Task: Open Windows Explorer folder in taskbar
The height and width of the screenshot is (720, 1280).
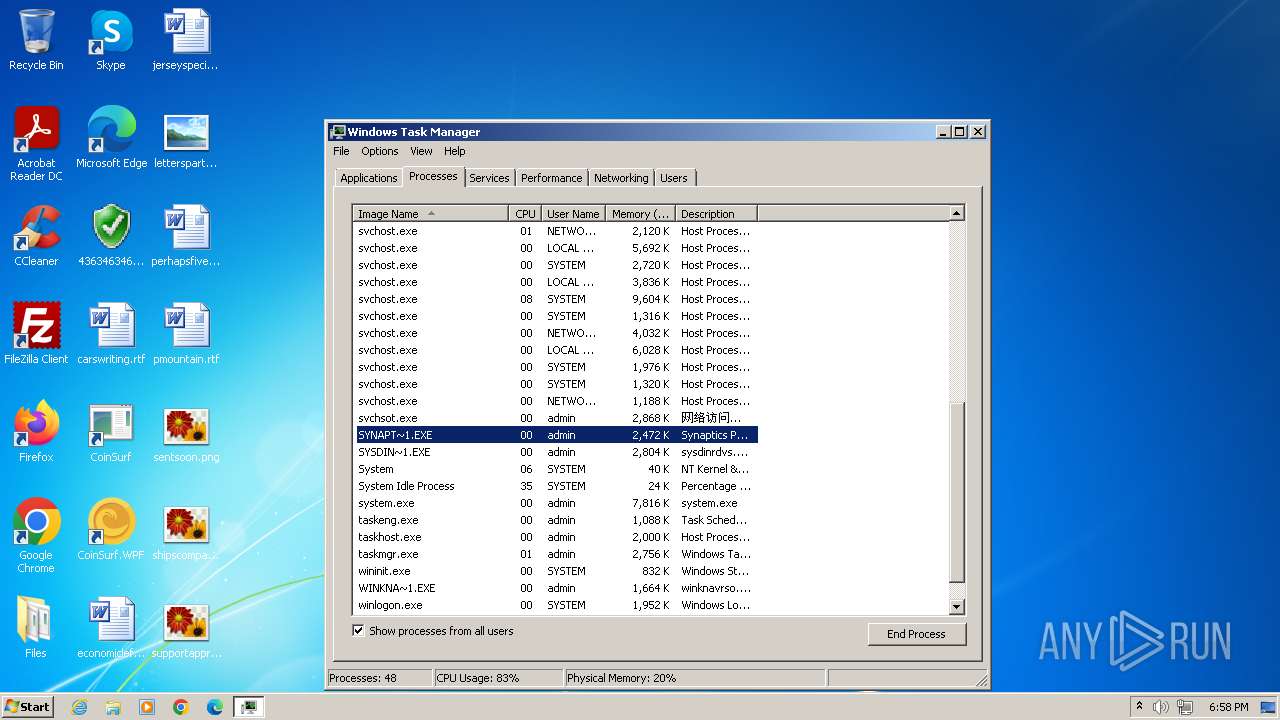Action: point(113,707)
